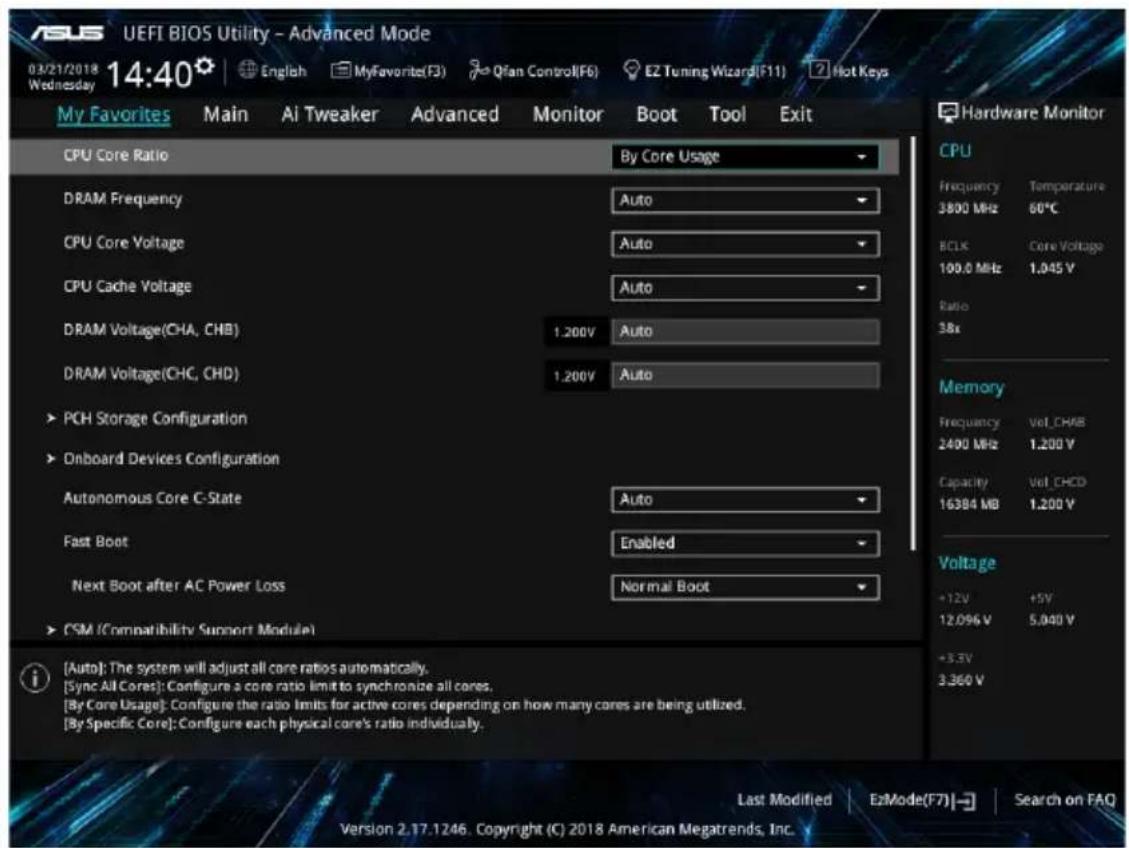Click the BCLK 100.0 MHz value
The width and height of the screenshot is (1129, 848).
pyautogui.click(x=970, y=269)
